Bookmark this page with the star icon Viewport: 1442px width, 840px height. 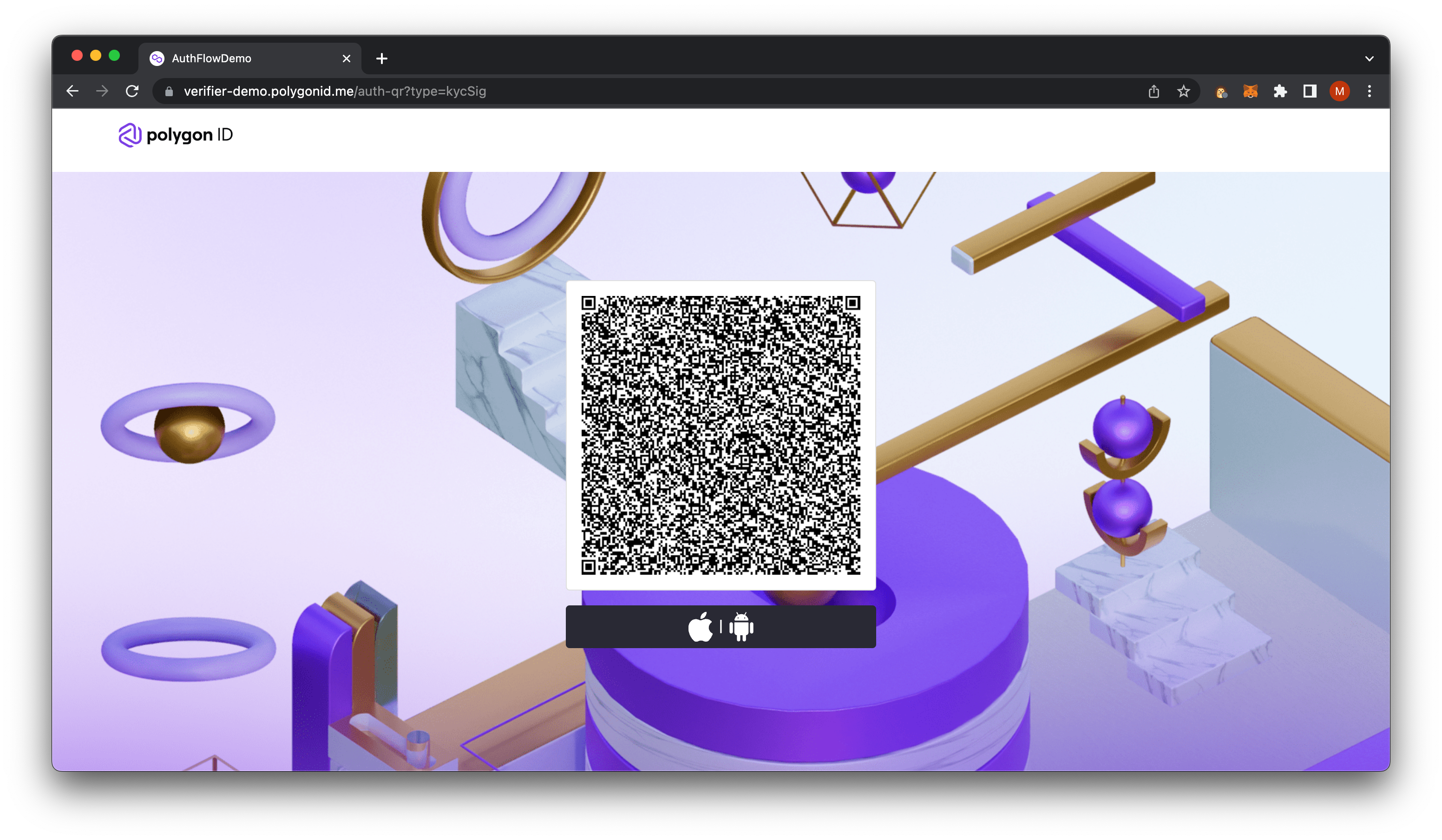click(1183, 92)
